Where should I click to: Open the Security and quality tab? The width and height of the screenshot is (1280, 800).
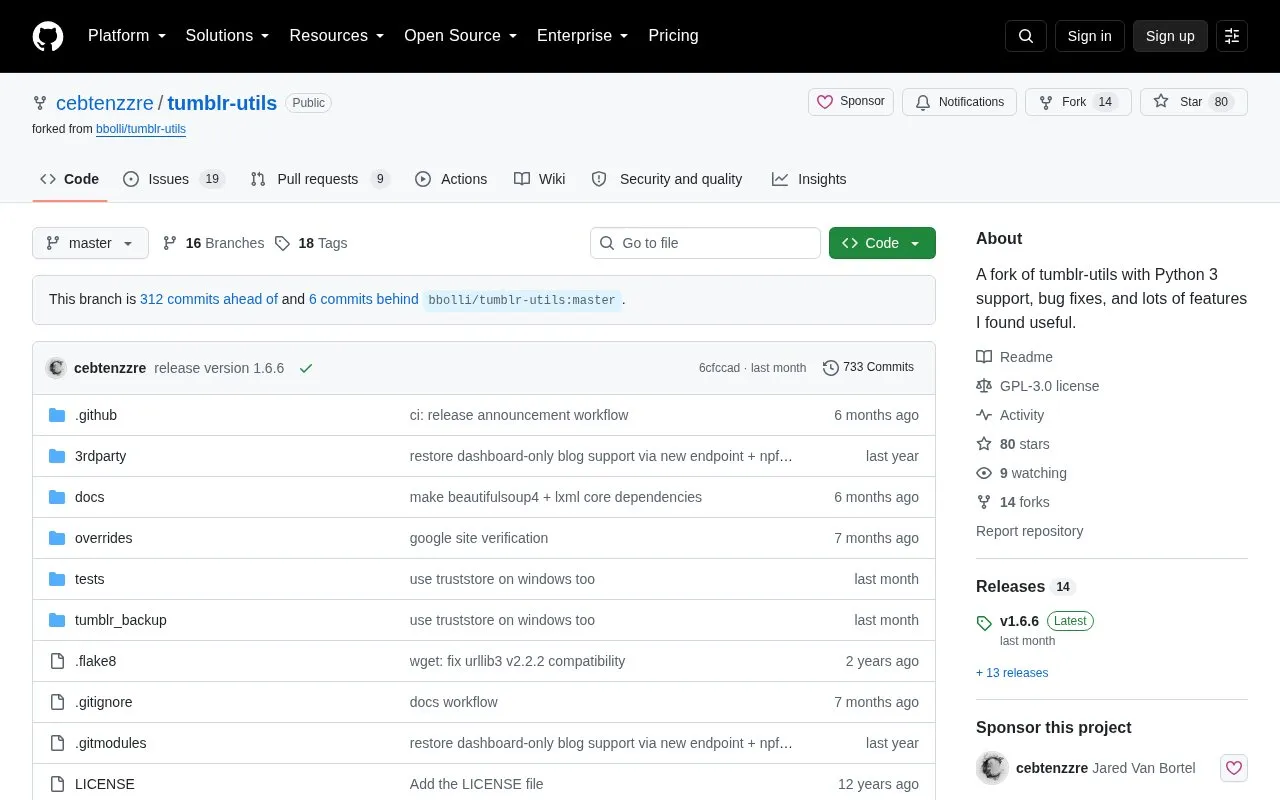tap(667, 179)
